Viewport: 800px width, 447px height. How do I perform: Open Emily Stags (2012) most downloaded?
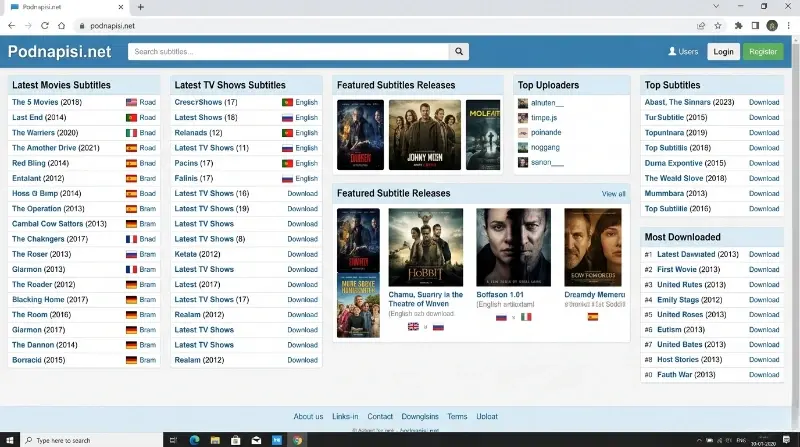click(689, 300)
